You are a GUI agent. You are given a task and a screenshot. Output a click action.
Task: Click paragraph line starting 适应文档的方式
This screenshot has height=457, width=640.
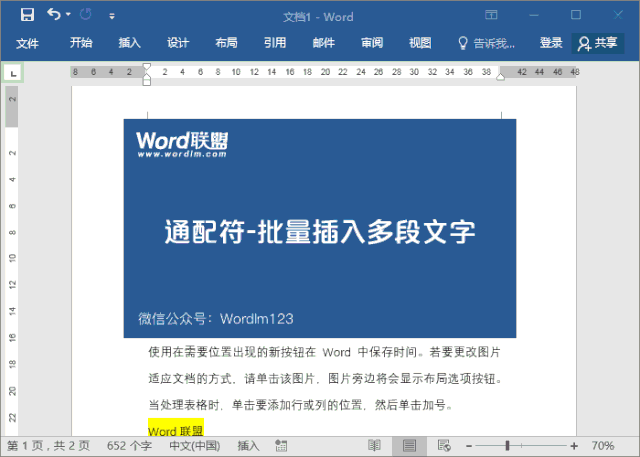(324, 379)
